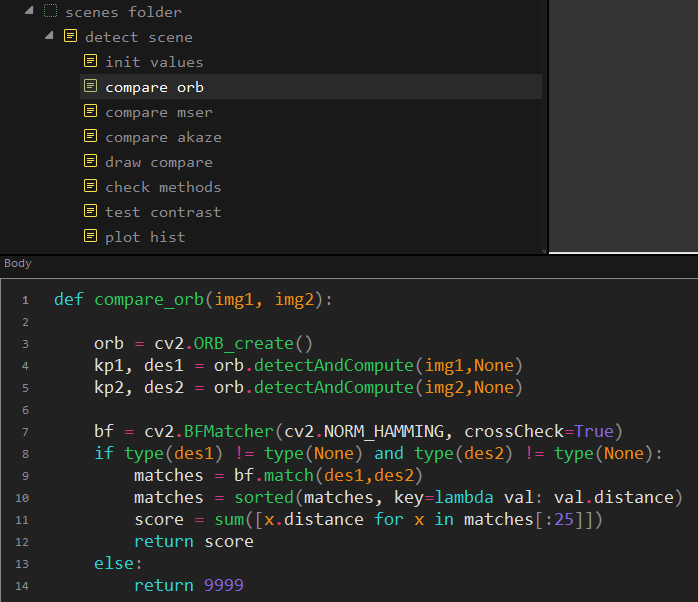
Task: Select the draw compare tree item
Action: [x=159, y=162]
